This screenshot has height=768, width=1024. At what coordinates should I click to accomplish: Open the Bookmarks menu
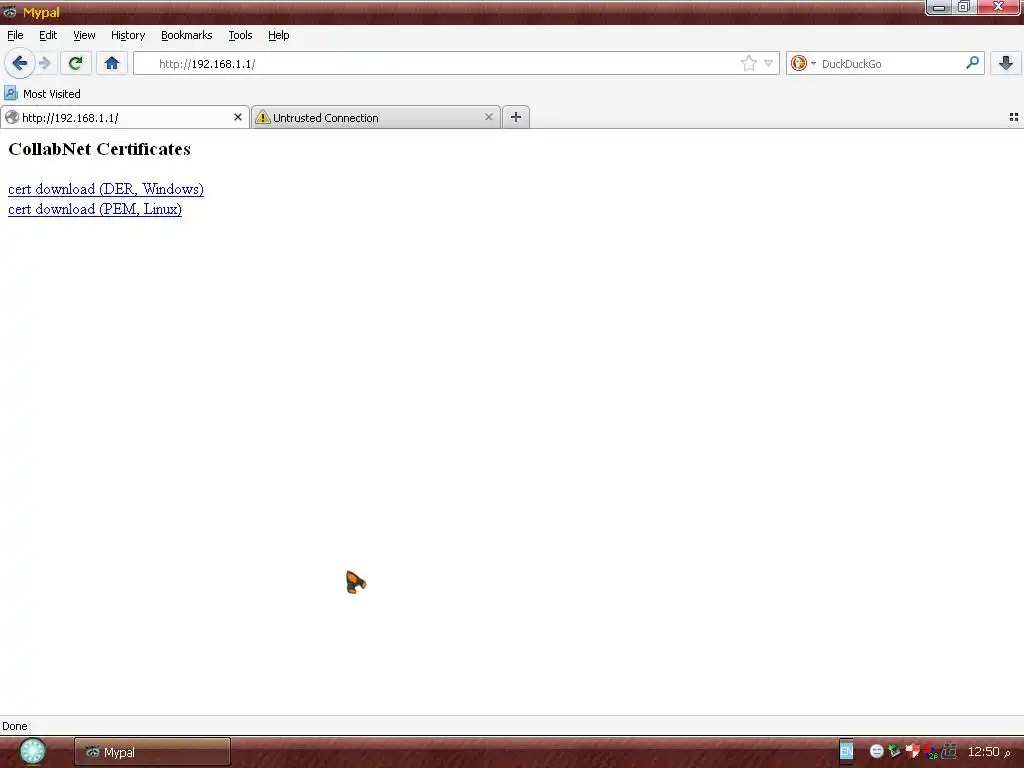pos(187,35)
